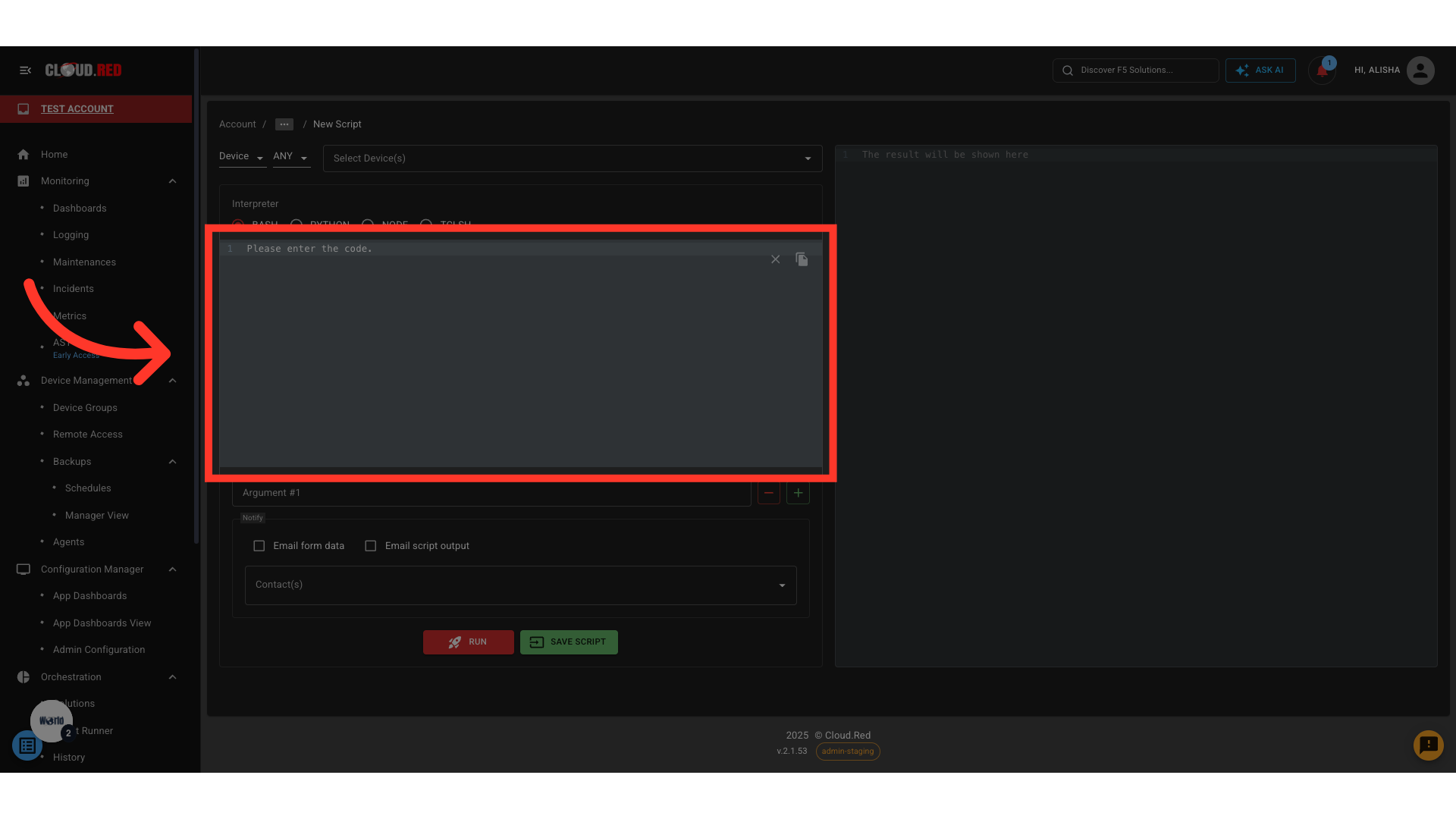1456x819 pixels.
Task: Click the ASK AI button
Action: click(1260, 71)
